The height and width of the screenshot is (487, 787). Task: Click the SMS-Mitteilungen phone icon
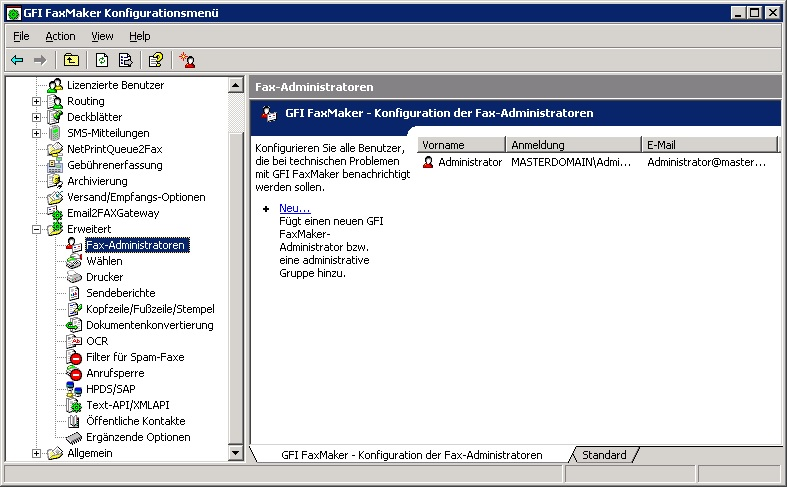pyautogui.click(x=55, y=134)
